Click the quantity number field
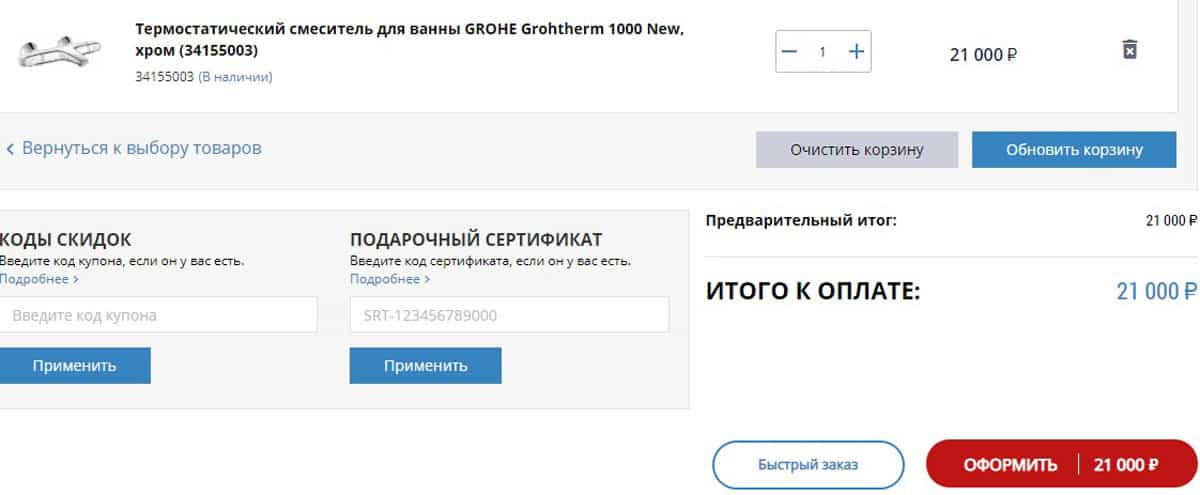1200x495 pixels. pos(823,52)
